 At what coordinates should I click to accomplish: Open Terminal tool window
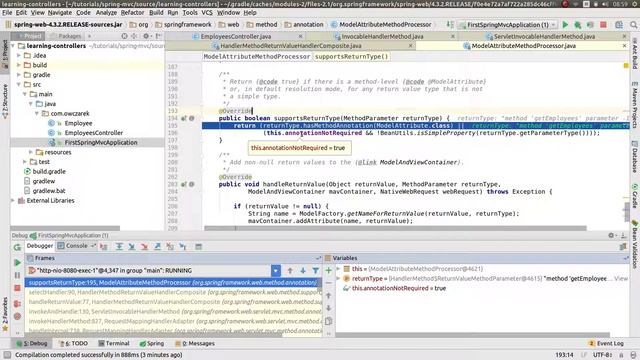coord(113,344)
